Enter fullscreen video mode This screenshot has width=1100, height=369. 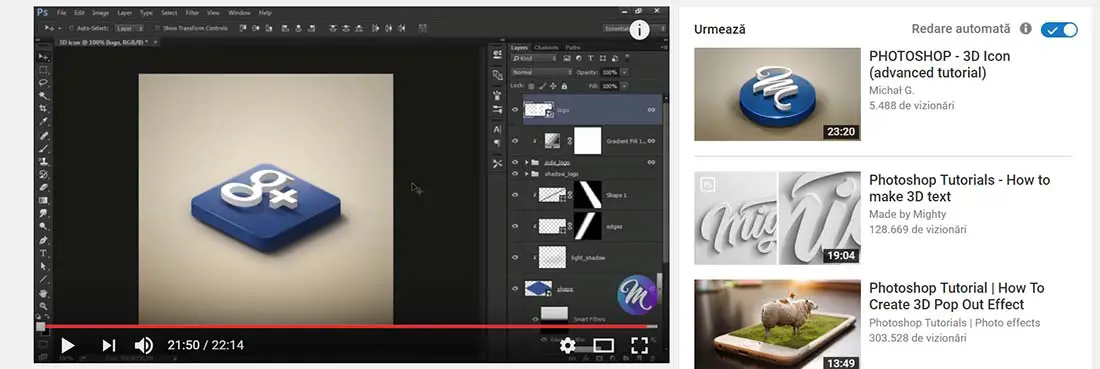639,345
